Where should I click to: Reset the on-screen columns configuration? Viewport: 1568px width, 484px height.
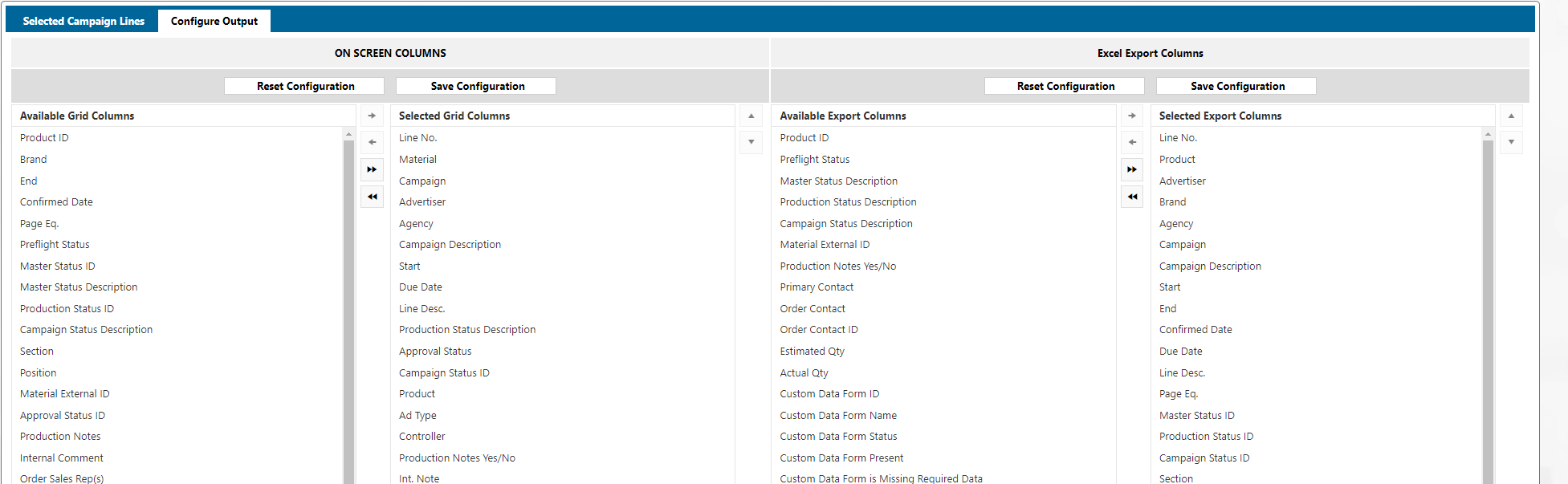tap(305, 86)
